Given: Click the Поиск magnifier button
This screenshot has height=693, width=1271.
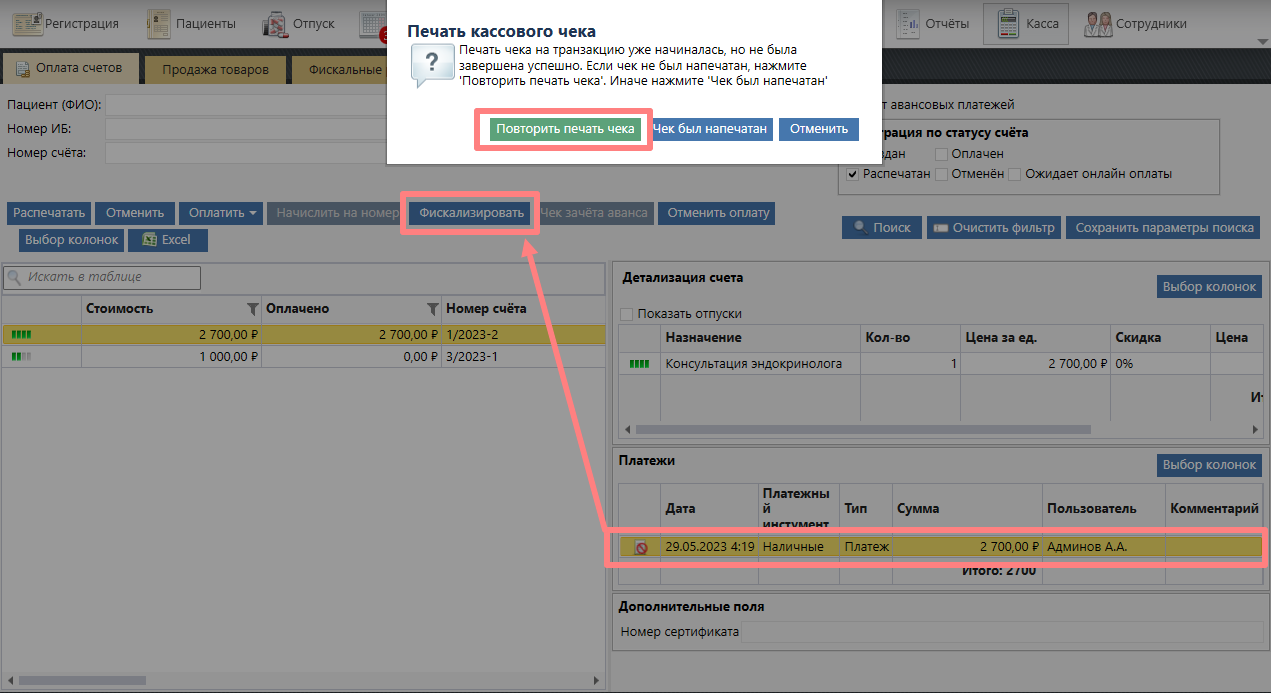Looking at the screenshot, I should 881,228.
